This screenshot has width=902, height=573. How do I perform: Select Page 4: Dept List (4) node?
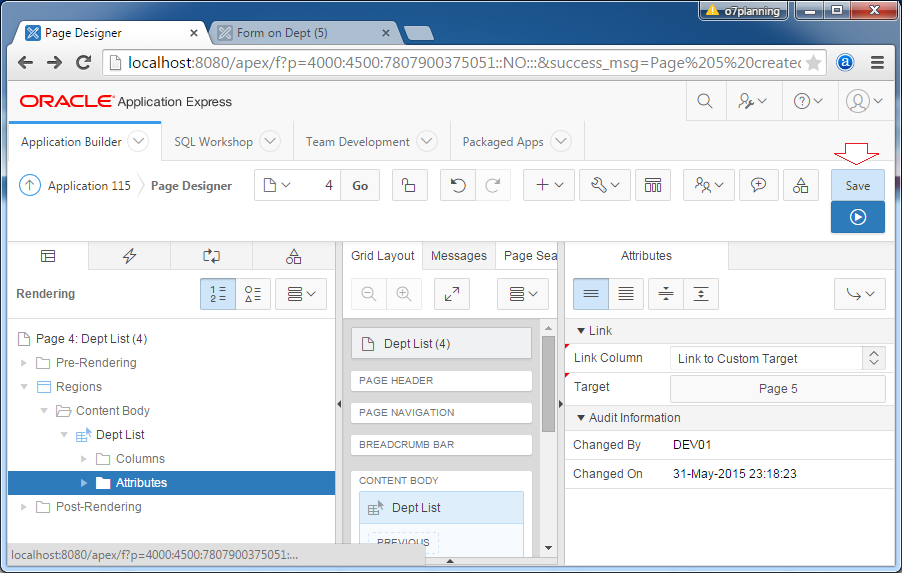pos(91,339)
